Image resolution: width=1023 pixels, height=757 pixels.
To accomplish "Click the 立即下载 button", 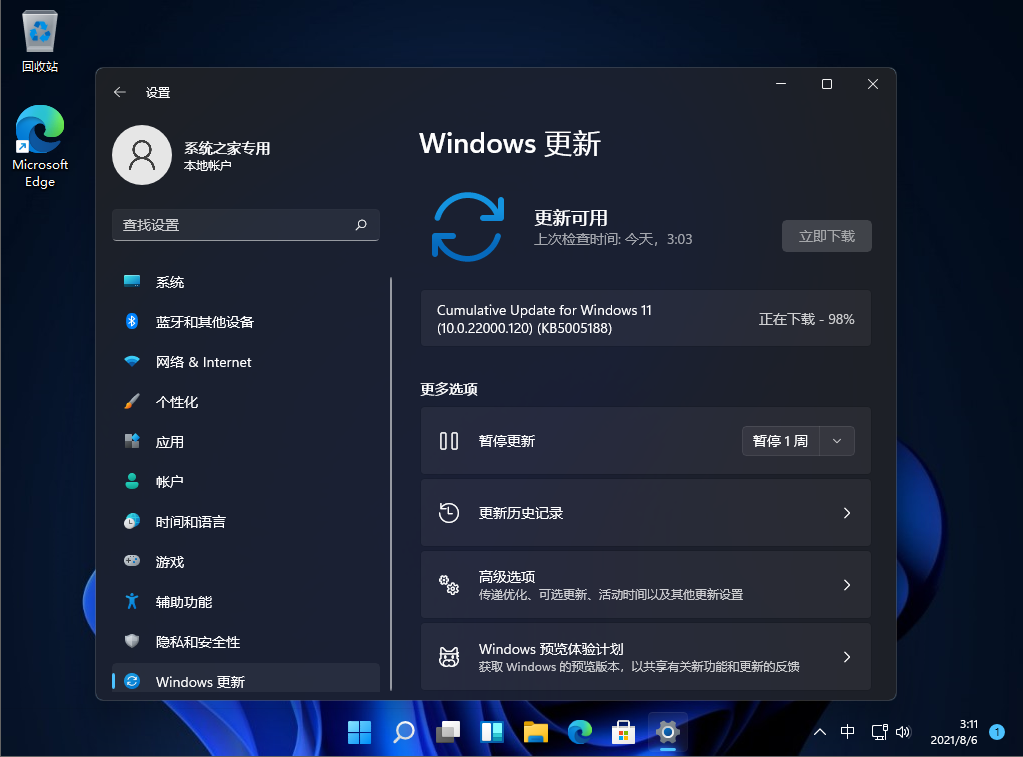I will pos(826,236).
